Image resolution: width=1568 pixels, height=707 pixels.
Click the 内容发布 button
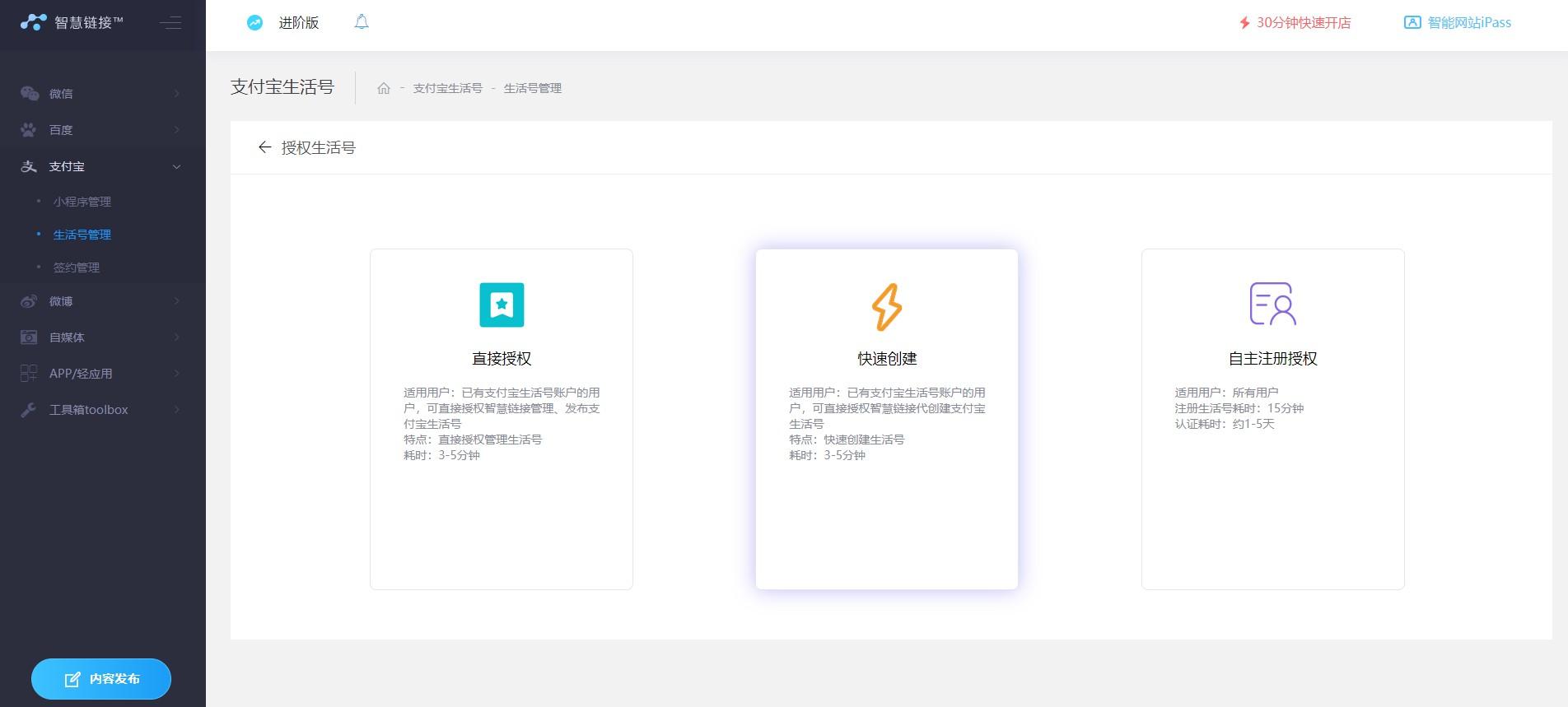(101, 679)
